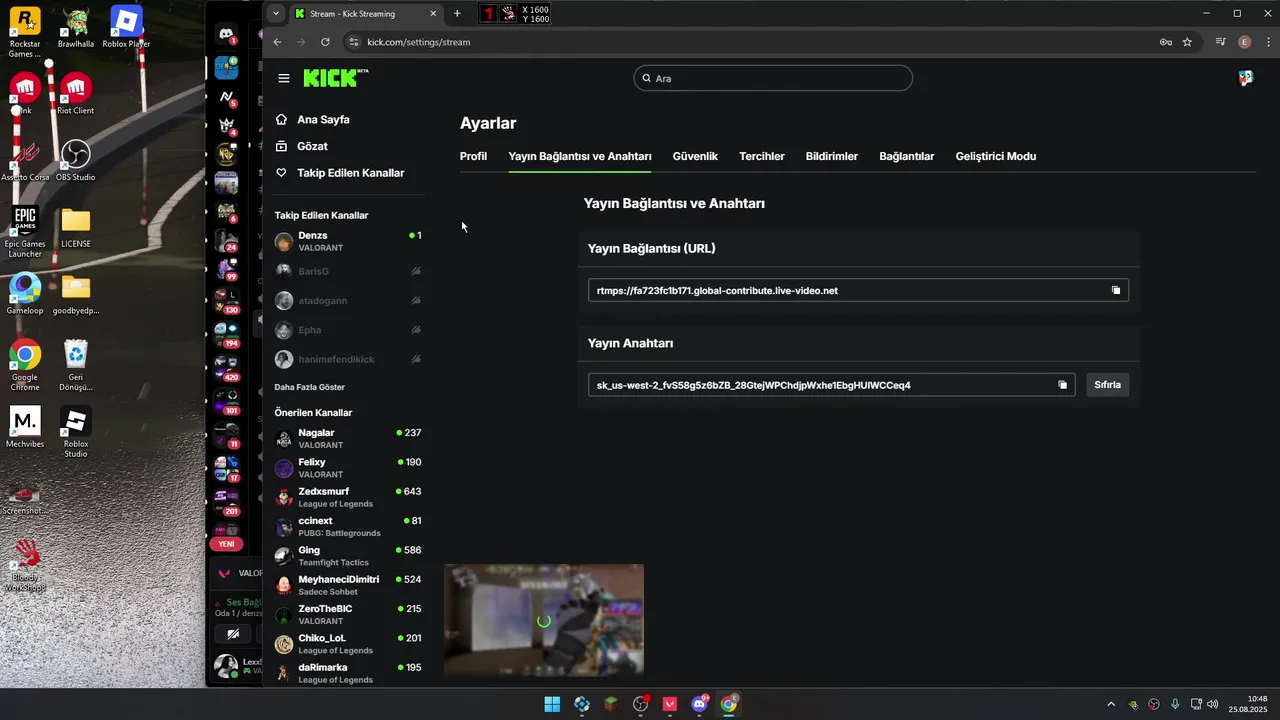1280x720 pixels.
Task: Focus the Ara search box
Action: coord(773,78)
